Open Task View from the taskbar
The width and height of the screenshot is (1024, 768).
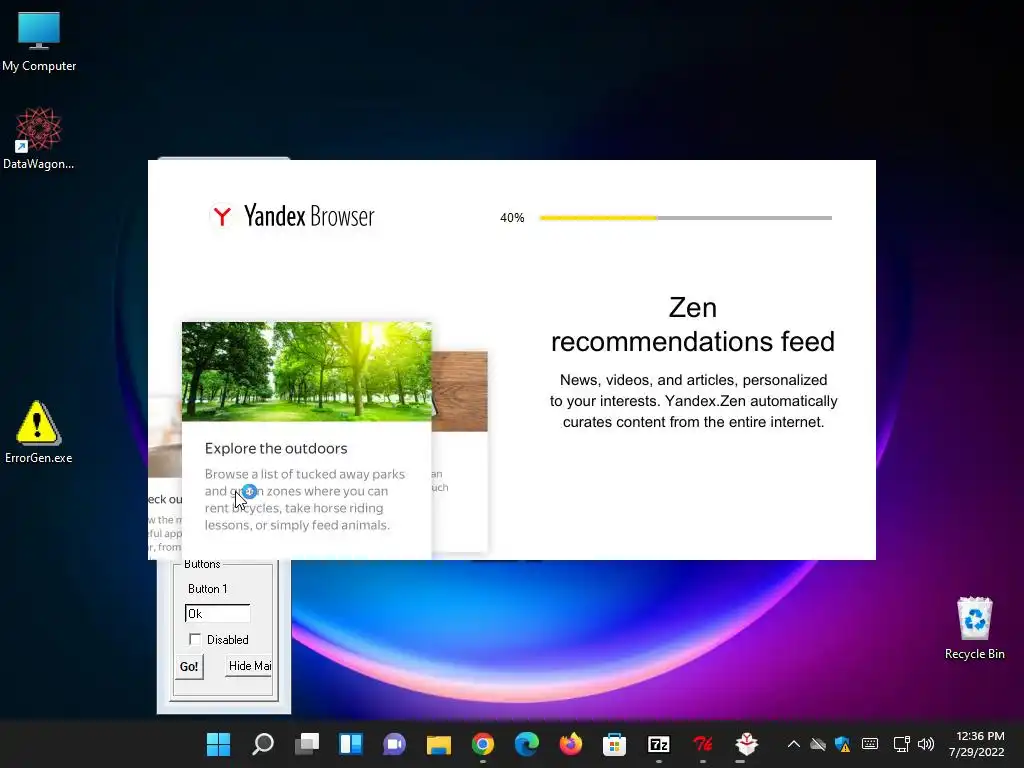(x=306, y=744)
